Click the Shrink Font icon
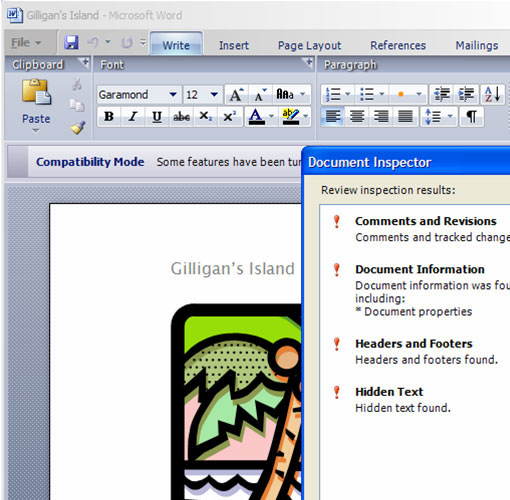Image resolution: width=510 pixels, height=500 pixels. (x=260, y=95)
